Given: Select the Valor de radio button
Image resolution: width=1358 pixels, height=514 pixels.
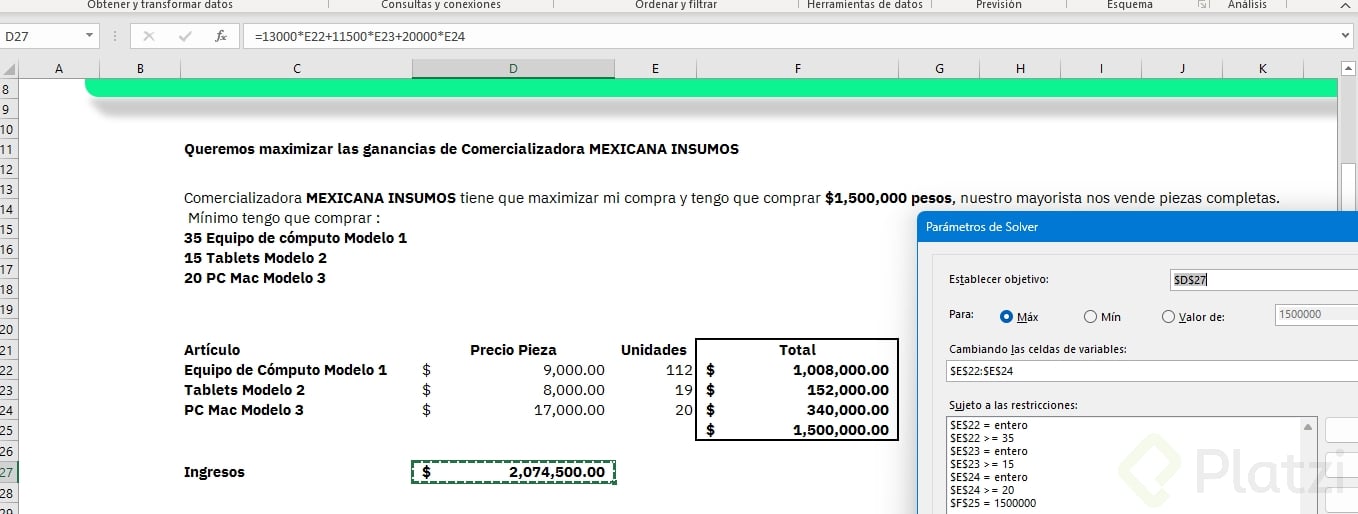Looking at the screenshot, I should (x=1168, y=316).
